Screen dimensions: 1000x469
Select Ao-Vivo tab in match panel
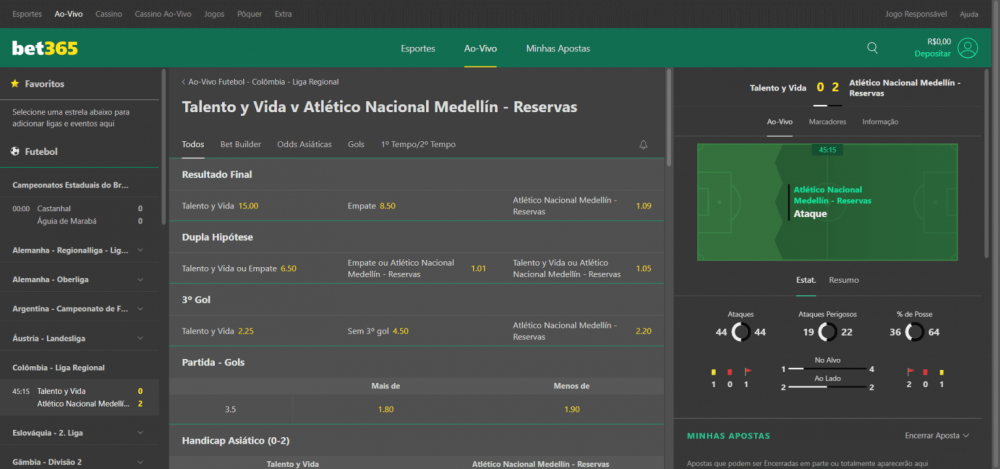[x=779, y=122]
